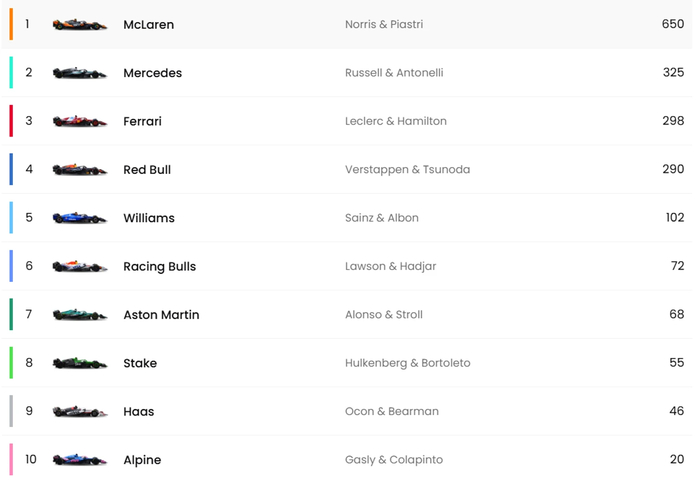Click Williams' 102 points value
Image resolution: width=700 pixels, height=485 pixels.
[x=674, y=218]
